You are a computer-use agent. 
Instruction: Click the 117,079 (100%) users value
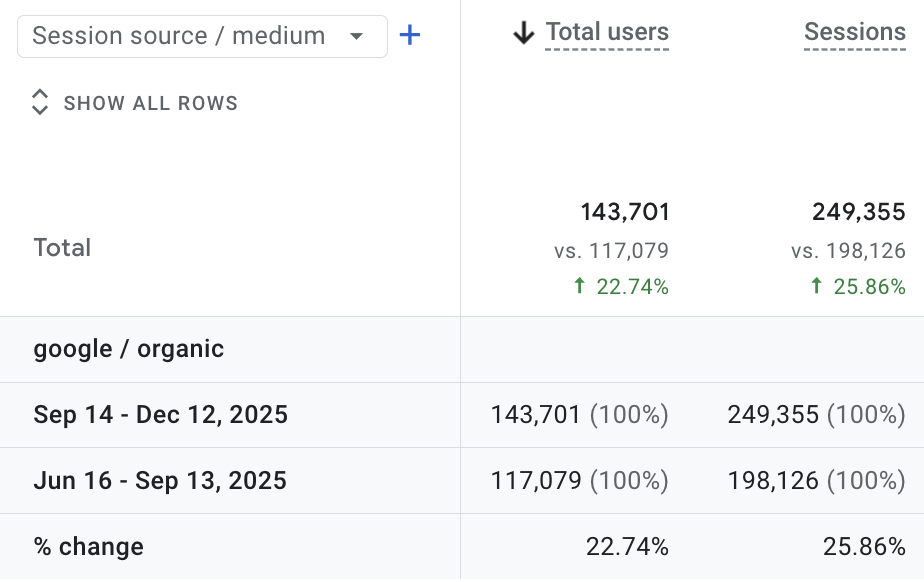(x=580, y=480)
